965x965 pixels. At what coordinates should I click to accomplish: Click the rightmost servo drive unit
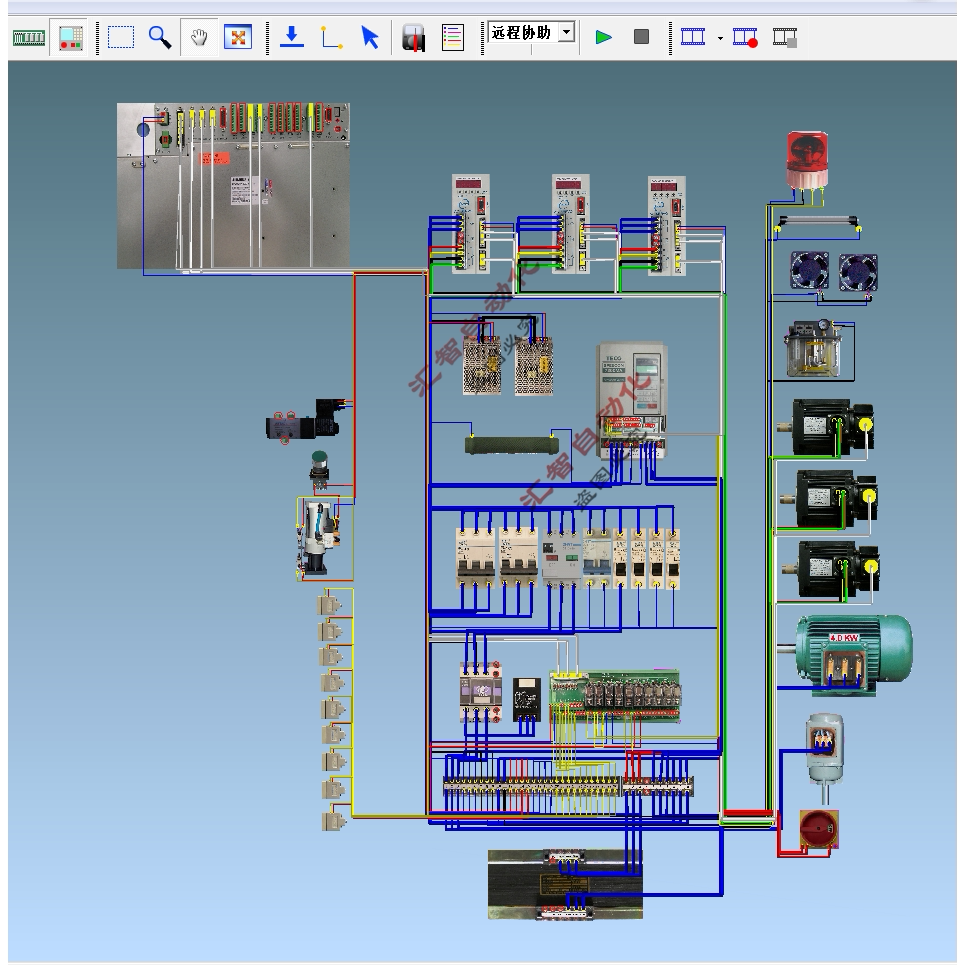click(x=667, y=225)
